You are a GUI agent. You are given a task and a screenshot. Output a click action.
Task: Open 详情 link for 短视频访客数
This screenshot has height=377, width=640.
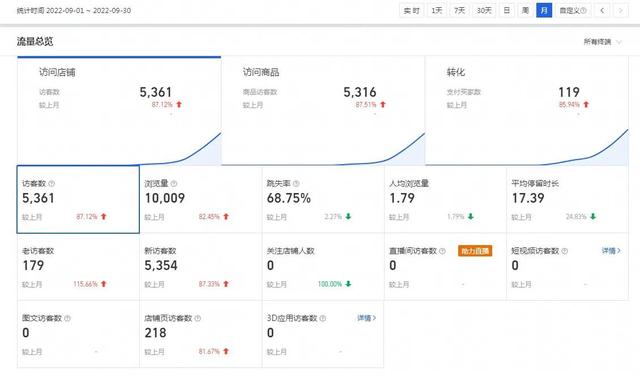pos(611,251)
